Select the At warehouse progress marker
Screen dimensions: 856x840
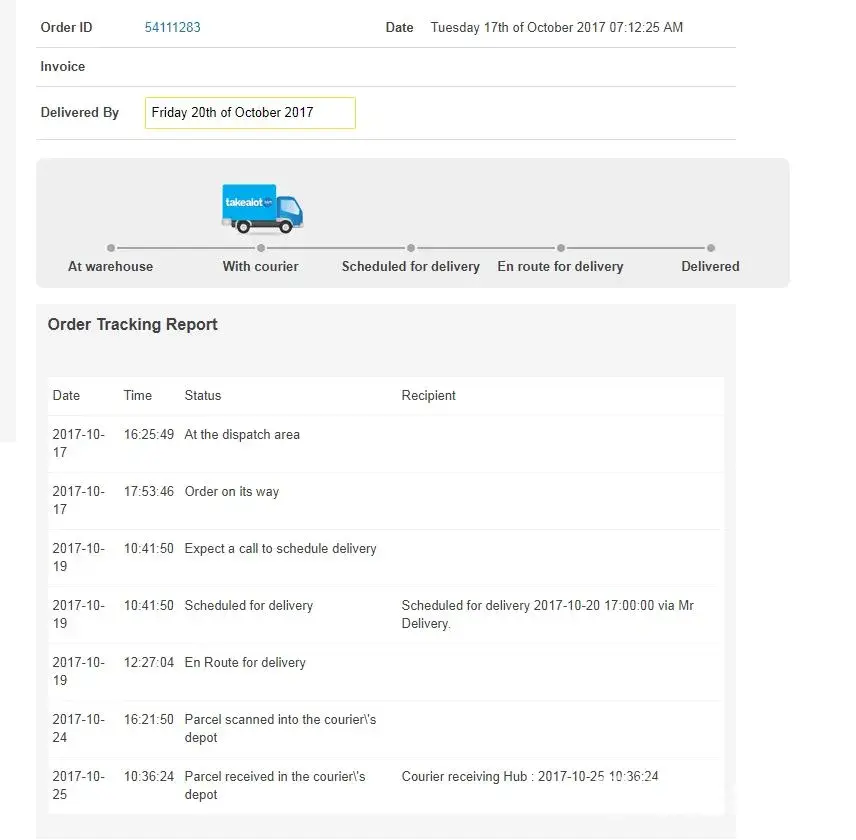click(111, 248)
